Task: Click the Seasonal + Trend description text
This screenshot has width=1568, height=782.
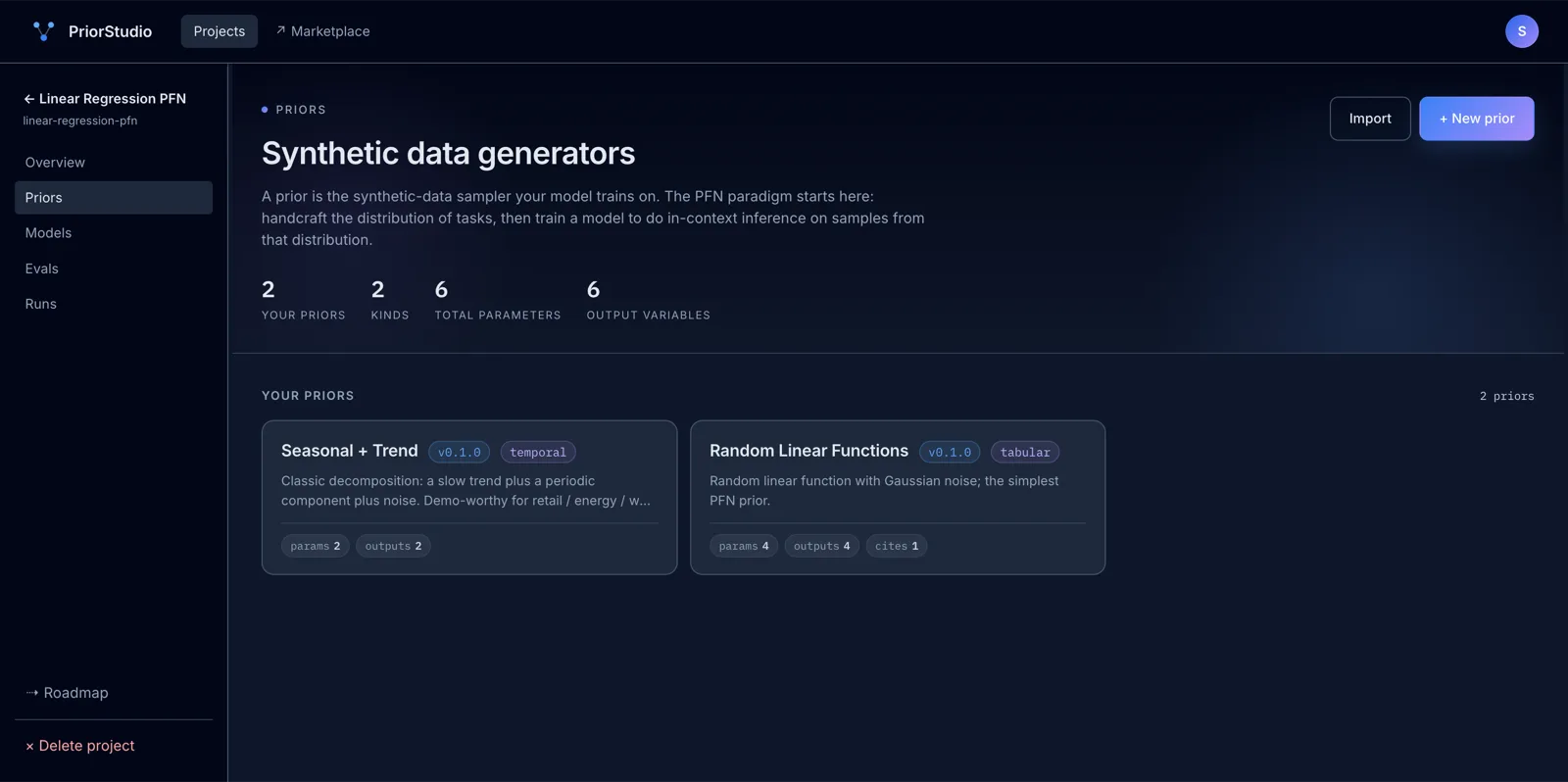Action: [x=465, y=491]
